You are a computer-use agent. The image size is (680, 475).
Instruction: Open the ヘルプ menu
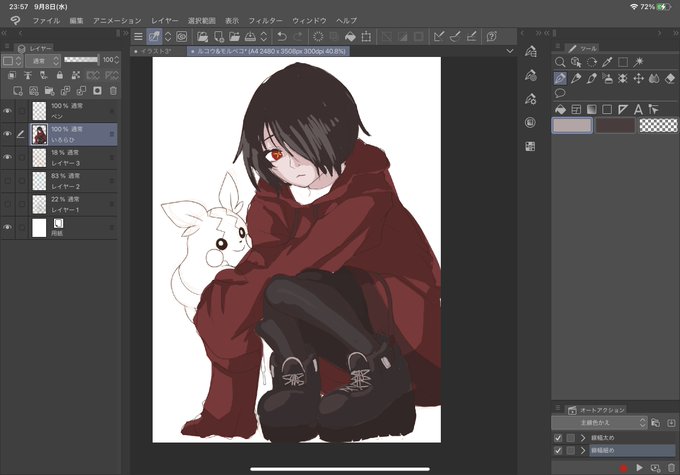(x=346, y=20)
